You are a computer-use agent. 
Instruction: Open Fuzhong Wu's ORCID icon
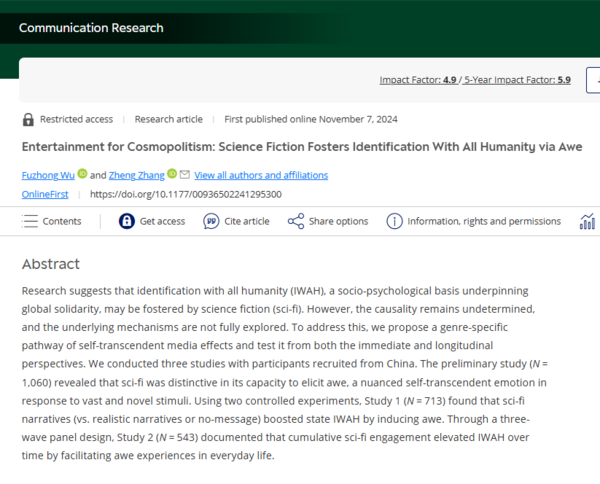pyautogui.click(x=82, y=174)
